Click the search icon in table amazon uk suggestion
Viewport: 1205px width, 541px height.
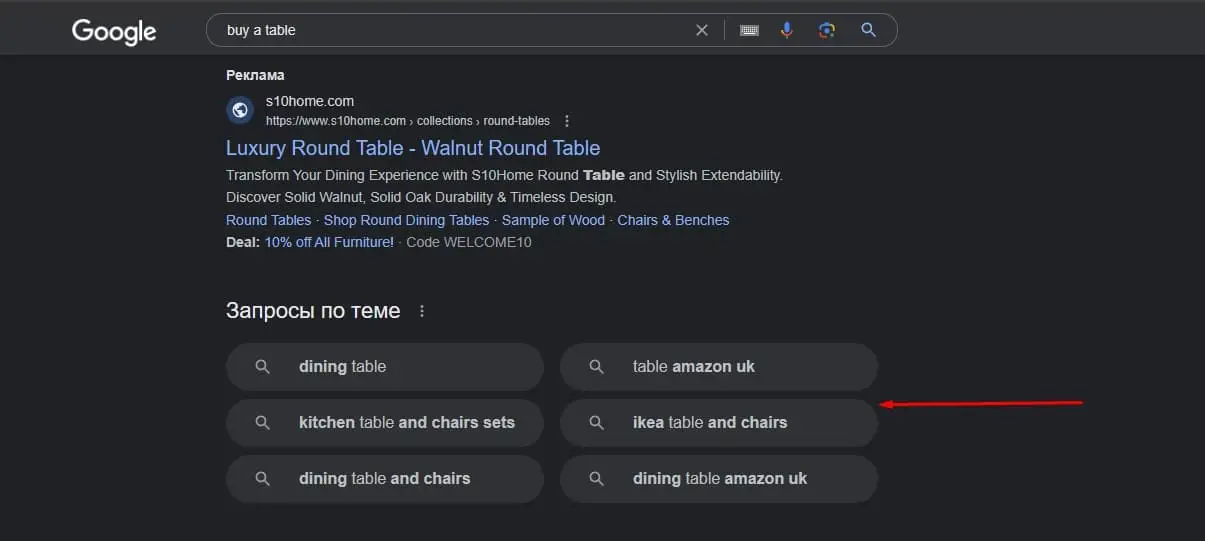coord(596,367)
